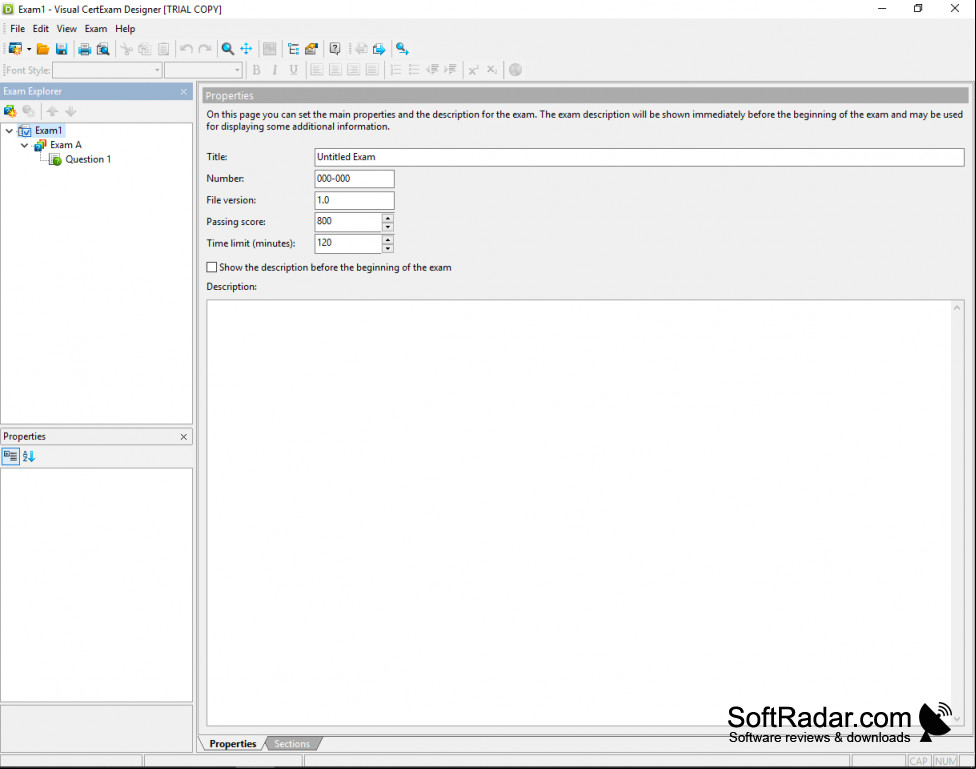Screen dimensions: 976x769
Task: Toggle center alignment
Action: [x=335, y=70]
